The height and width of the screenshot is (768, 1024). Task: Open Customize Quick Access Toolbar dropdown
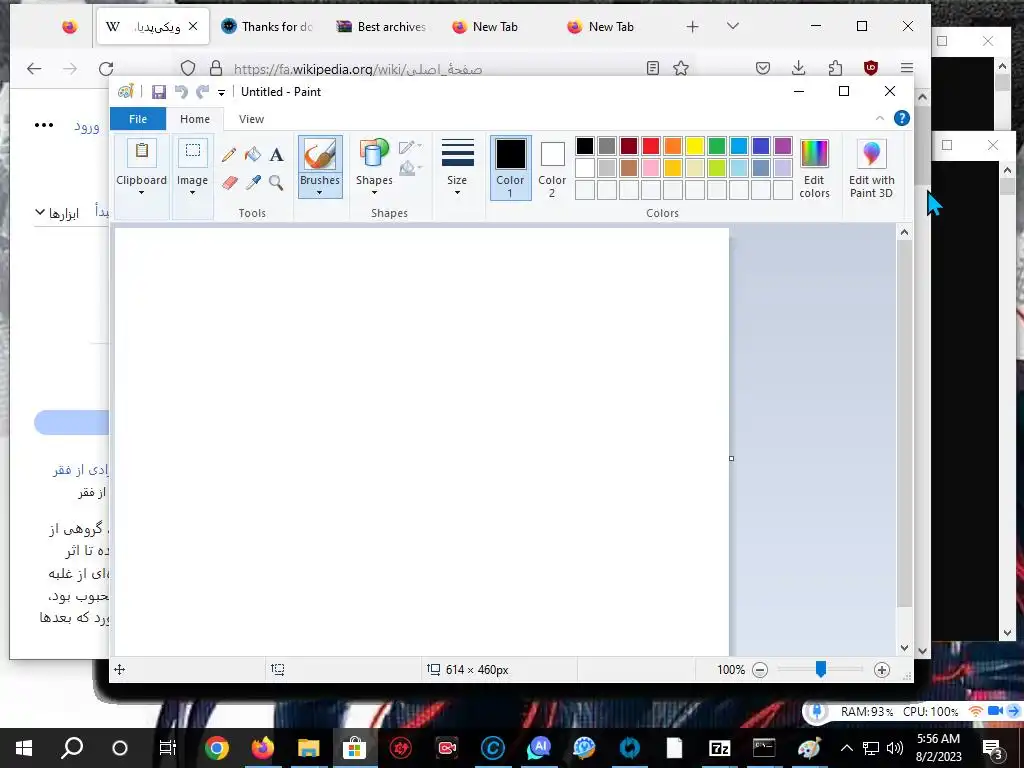click(221, 93)
